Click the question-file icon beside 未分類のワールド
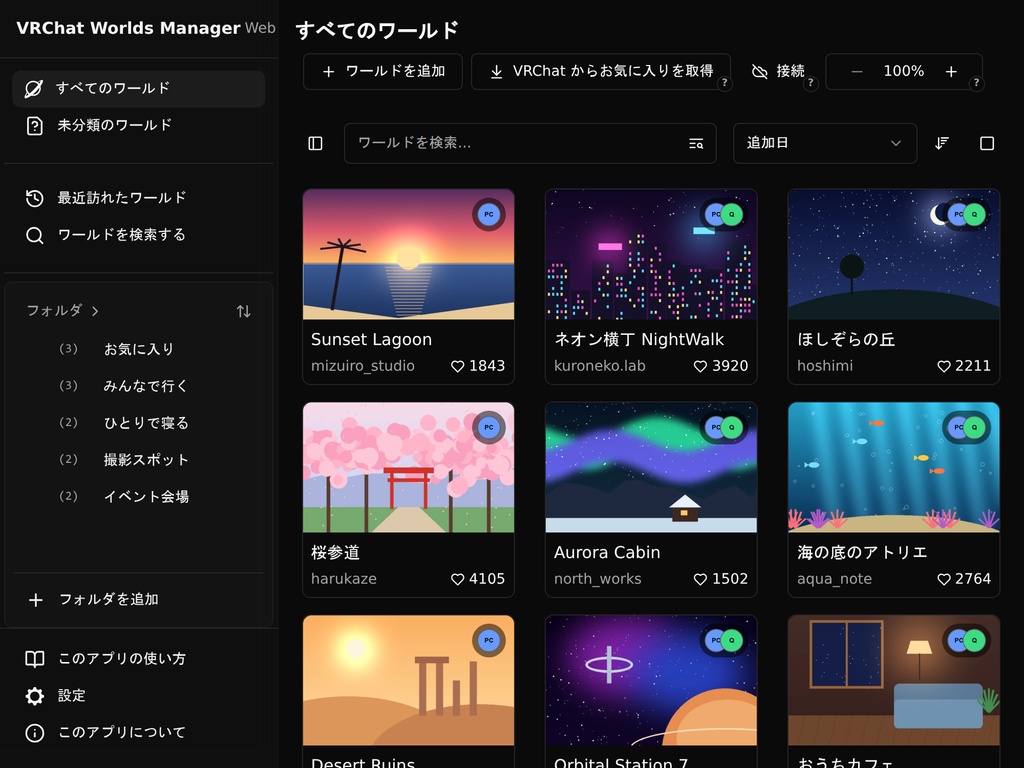1024x768 pixels. pos(34,126)
